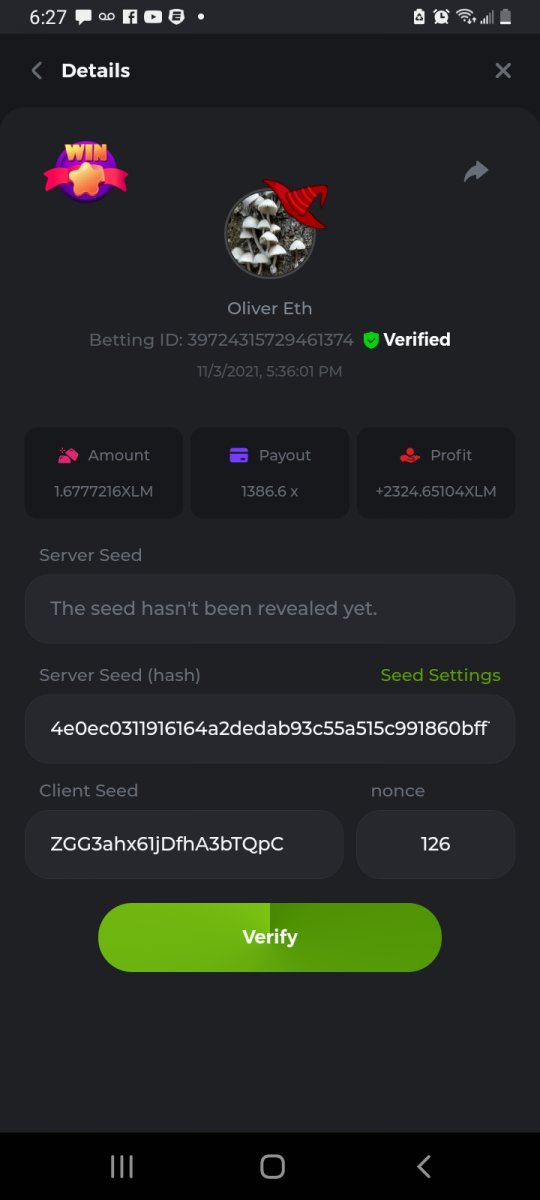
Task: Tap the Android recent apps button
Action: [x=122, y=1166]
